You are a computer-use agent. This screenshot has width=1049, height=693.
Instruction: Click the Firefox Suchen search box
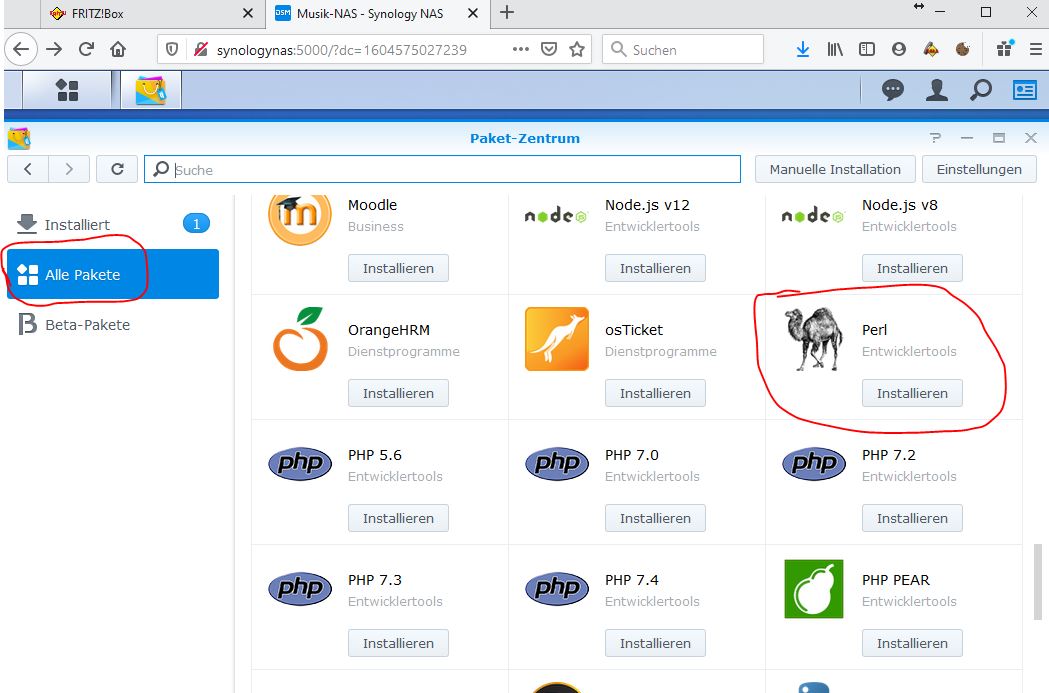pos(682,50)
